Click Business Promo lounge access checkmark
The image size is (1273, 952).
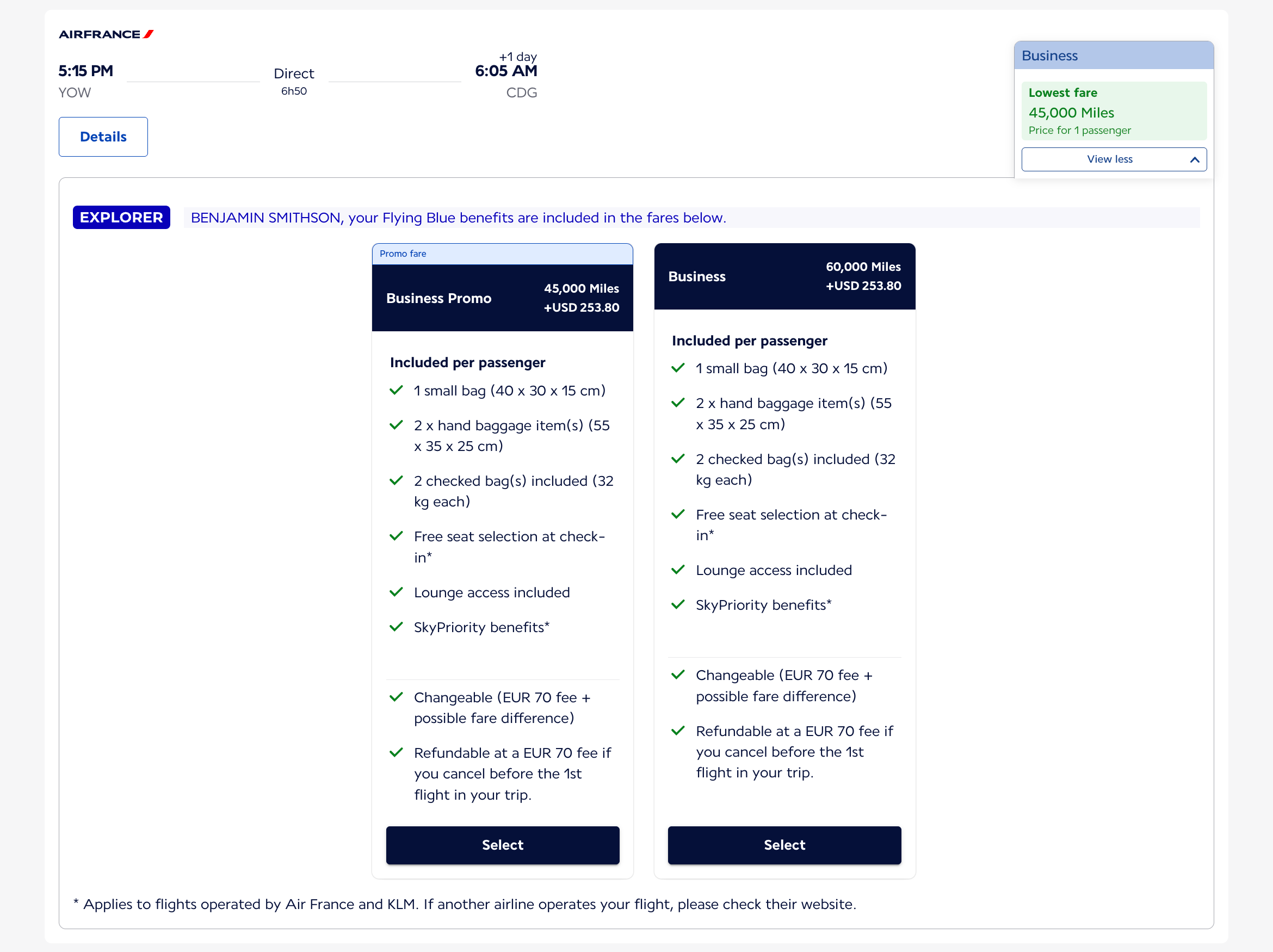[396, 592]
